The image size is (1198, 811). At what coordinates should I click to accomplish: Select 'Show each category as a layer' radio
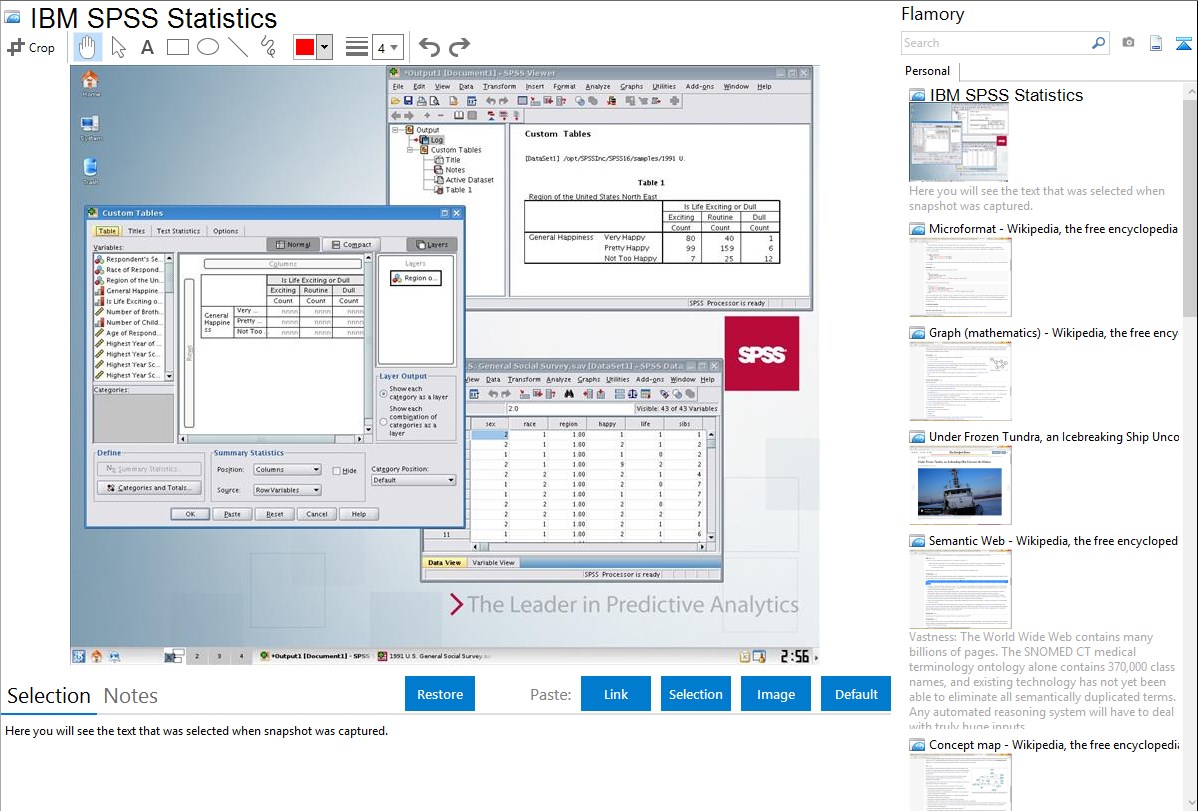(384, 394)
